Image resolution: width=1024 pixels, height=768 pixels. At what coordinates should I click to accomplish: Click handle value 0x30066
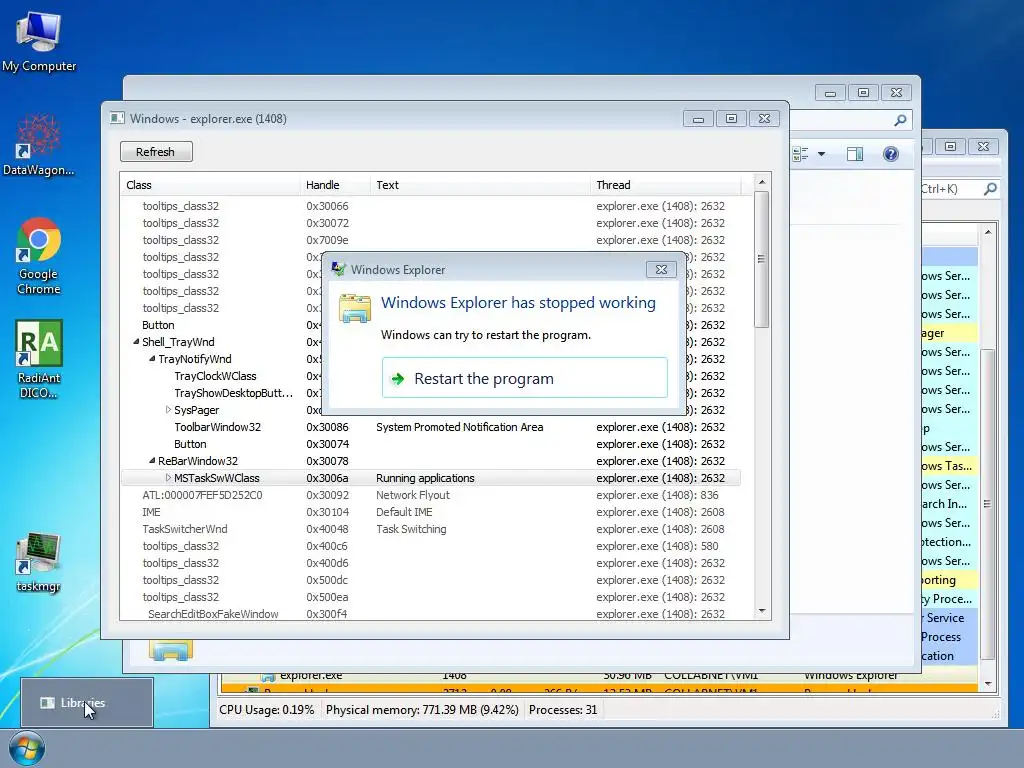327,206
